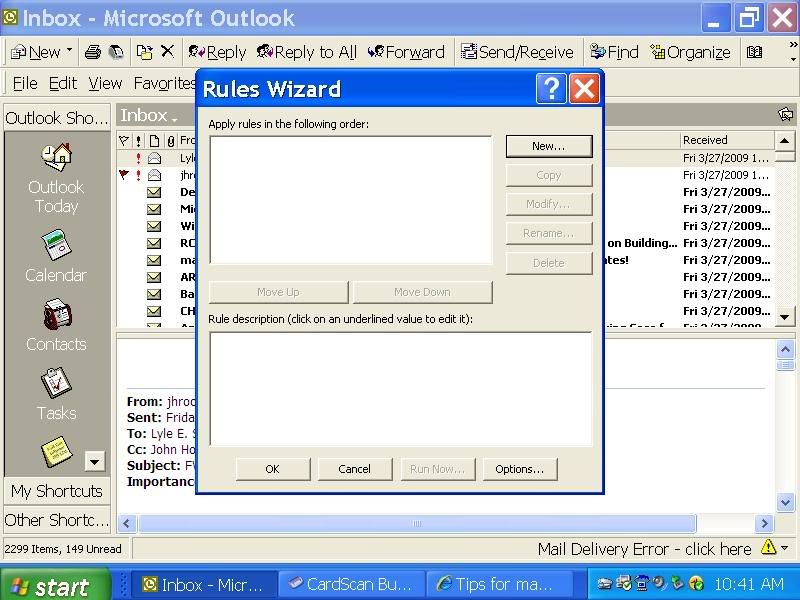Click the Move Up button
The image size is (800, 600).
279,292
